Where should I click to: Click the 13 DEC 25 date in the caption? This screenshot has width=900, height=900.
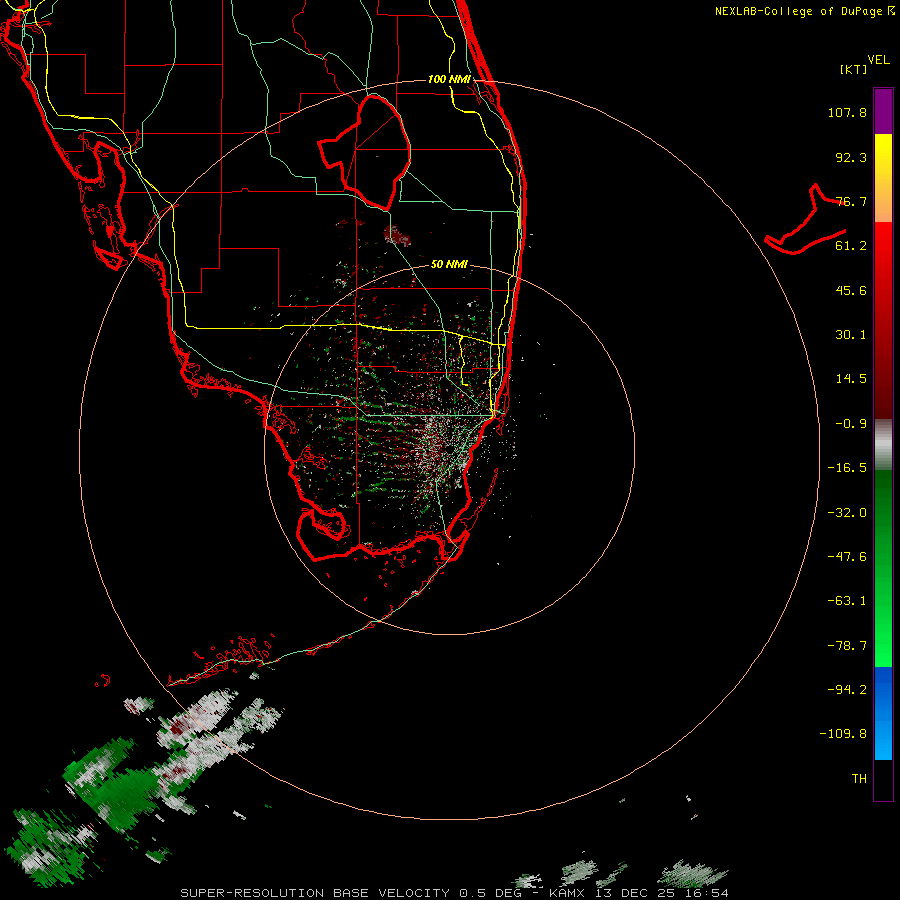[638, 893]
